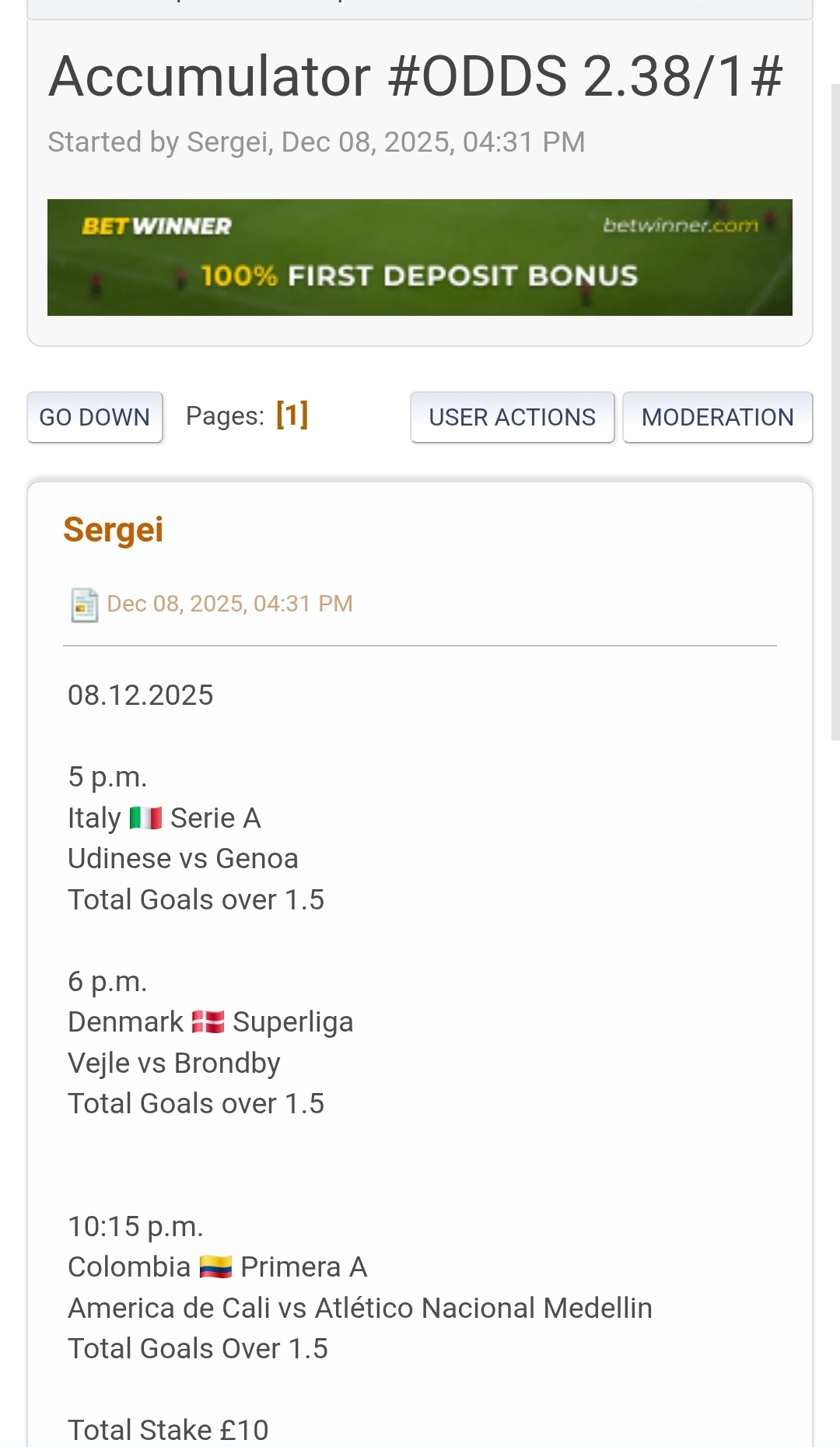This screenshot has width=840, height=1447.
Task: Click the post document icon beside the date
Action: click(x=84, y=604)
